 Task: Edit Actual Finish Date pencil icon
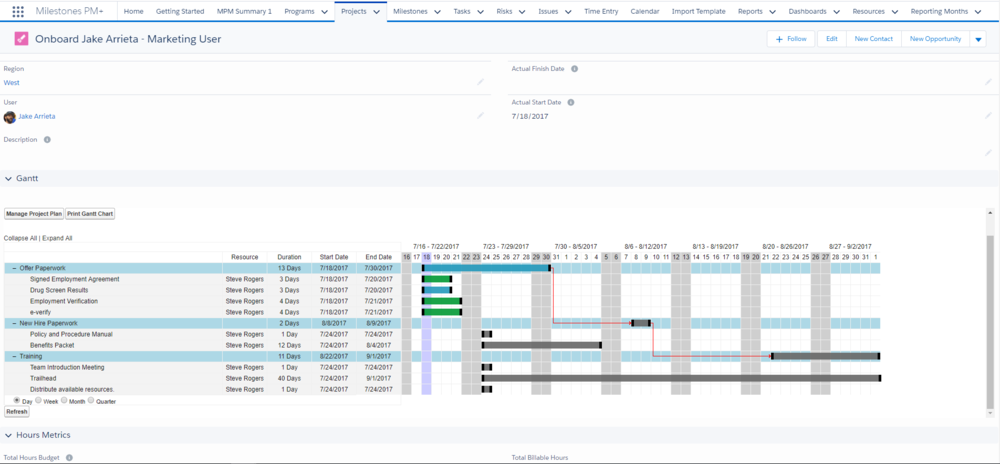pos(989,82)
